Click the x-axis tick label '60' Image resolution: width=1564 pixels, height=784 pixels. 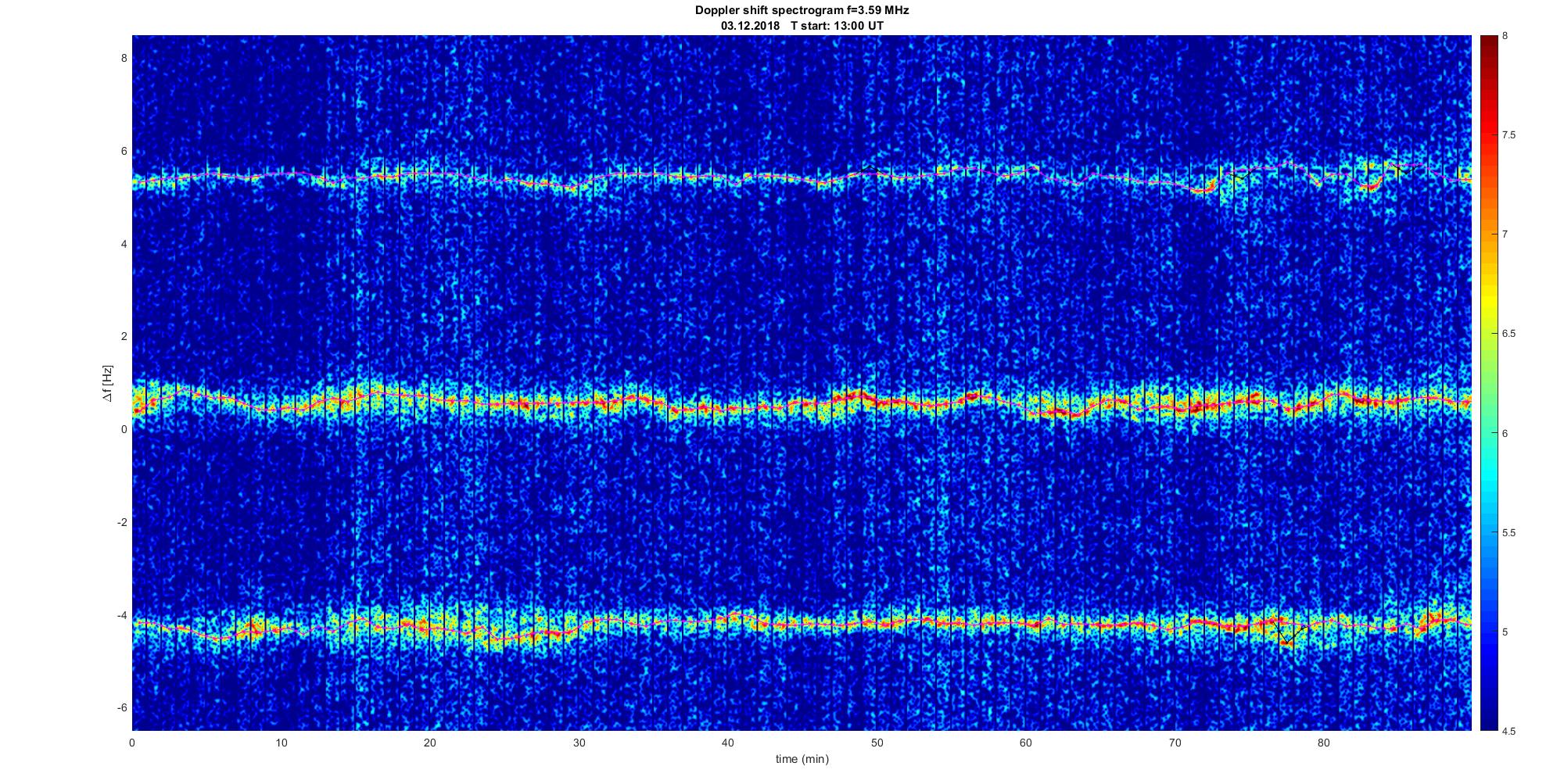[1025, 743]
